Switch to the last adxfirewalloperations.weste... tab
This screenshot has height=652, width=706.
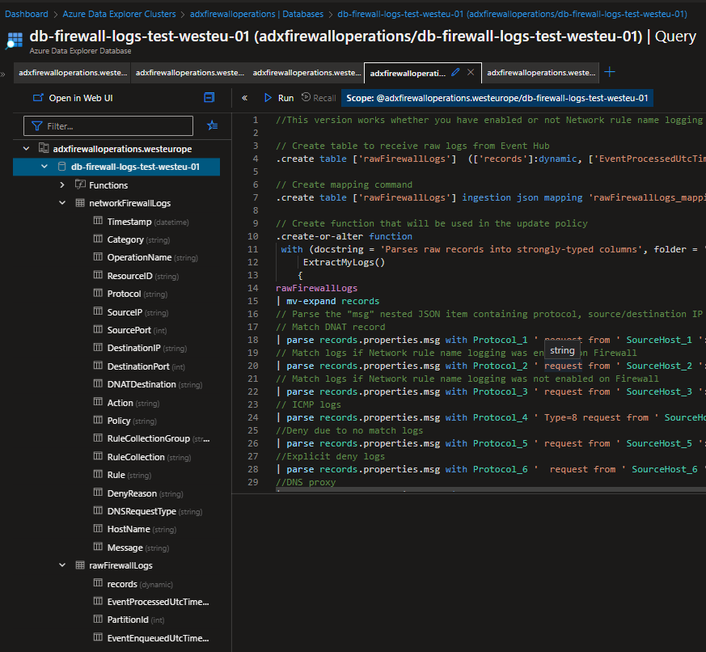tap(541, 72)
